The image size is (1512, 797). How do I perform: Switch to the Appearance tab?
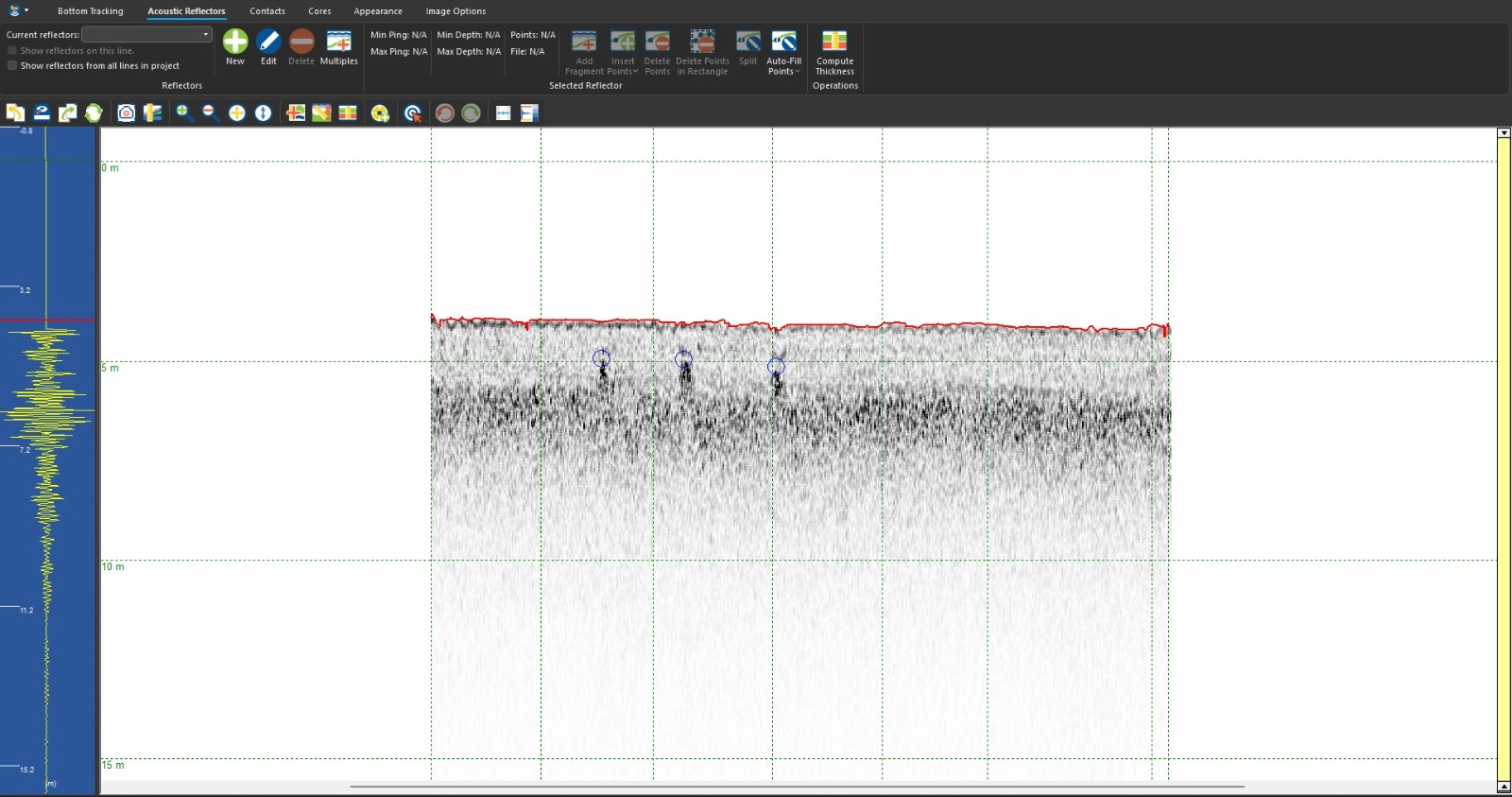(x=378, y=11)
